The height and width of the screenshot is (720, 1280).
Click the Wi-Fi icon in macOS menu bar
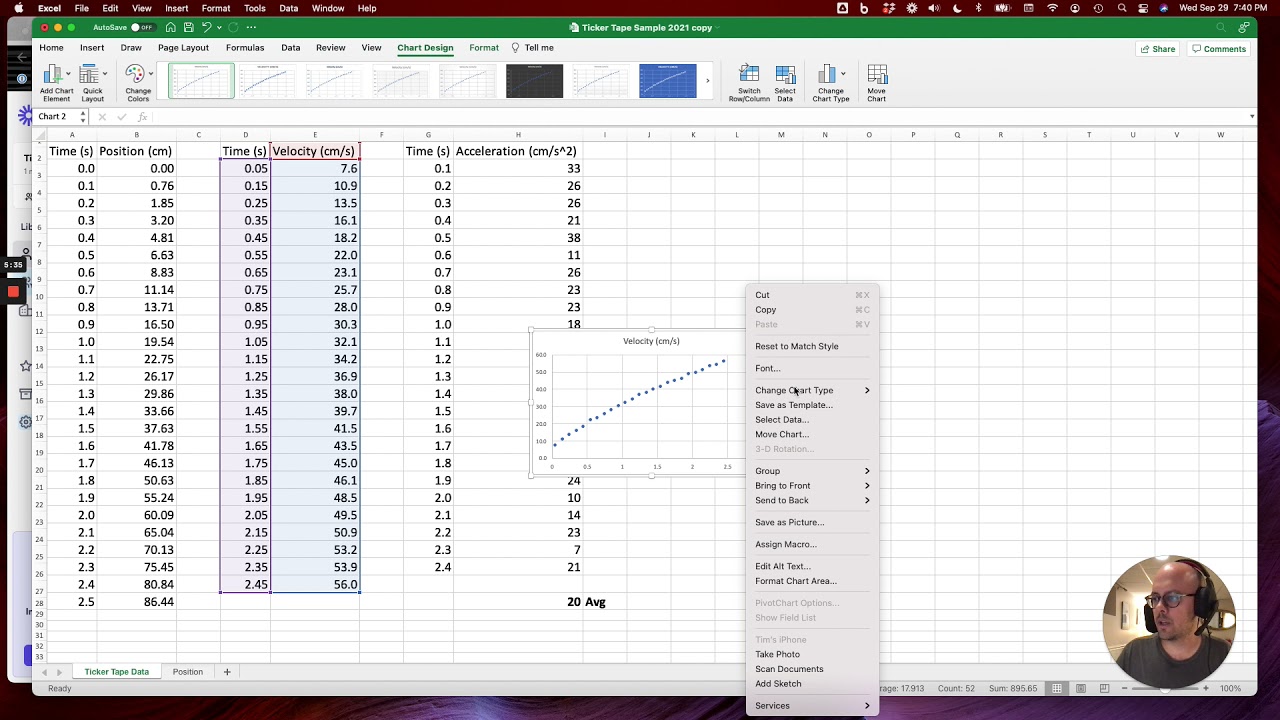click(x=1052, y=8)
